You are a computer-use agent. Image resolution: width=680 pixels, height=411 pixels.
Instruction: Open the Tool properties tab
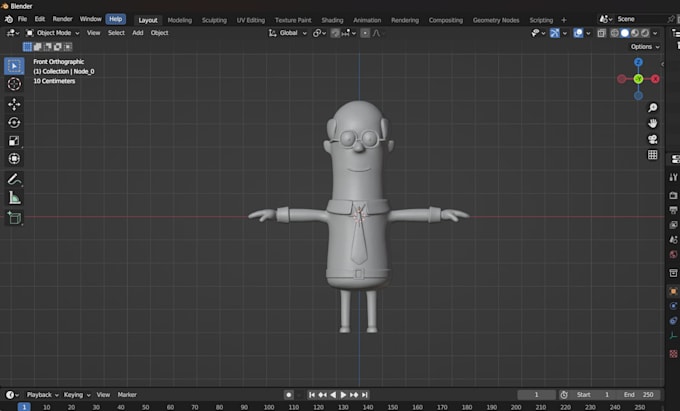pos(673,177)
